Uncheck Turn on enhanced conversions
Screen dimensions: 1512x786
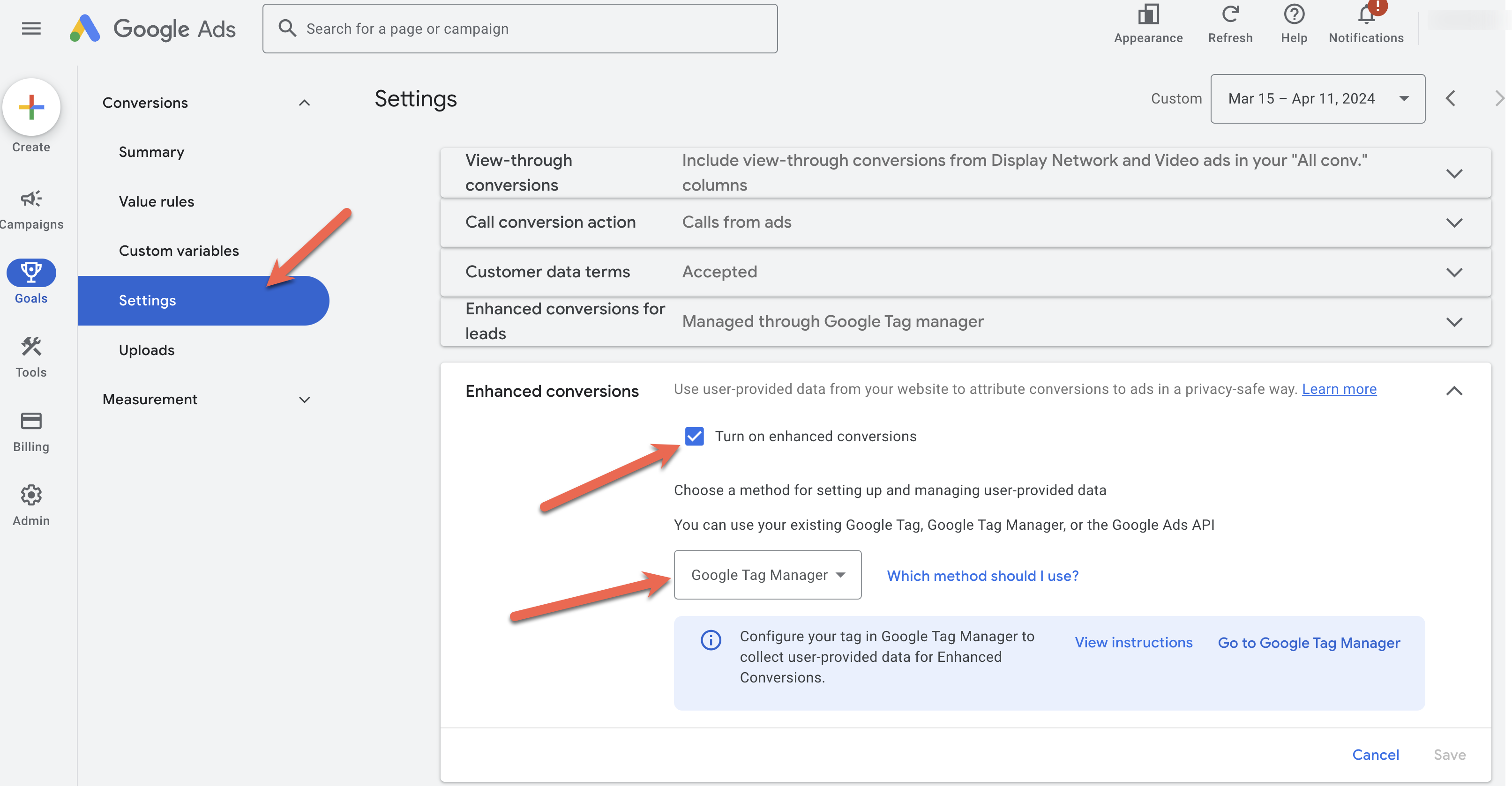click(695, 436)
